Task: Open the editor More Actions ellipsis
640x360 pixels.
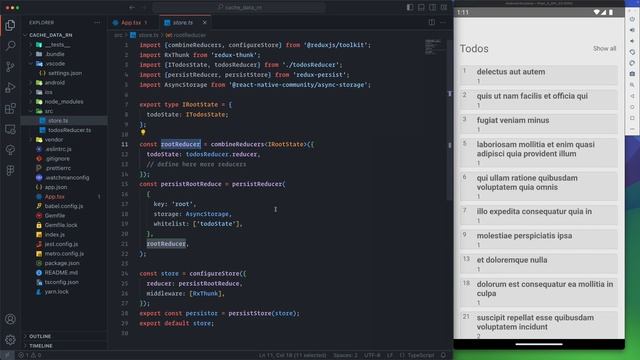Action: click(443, 22)
